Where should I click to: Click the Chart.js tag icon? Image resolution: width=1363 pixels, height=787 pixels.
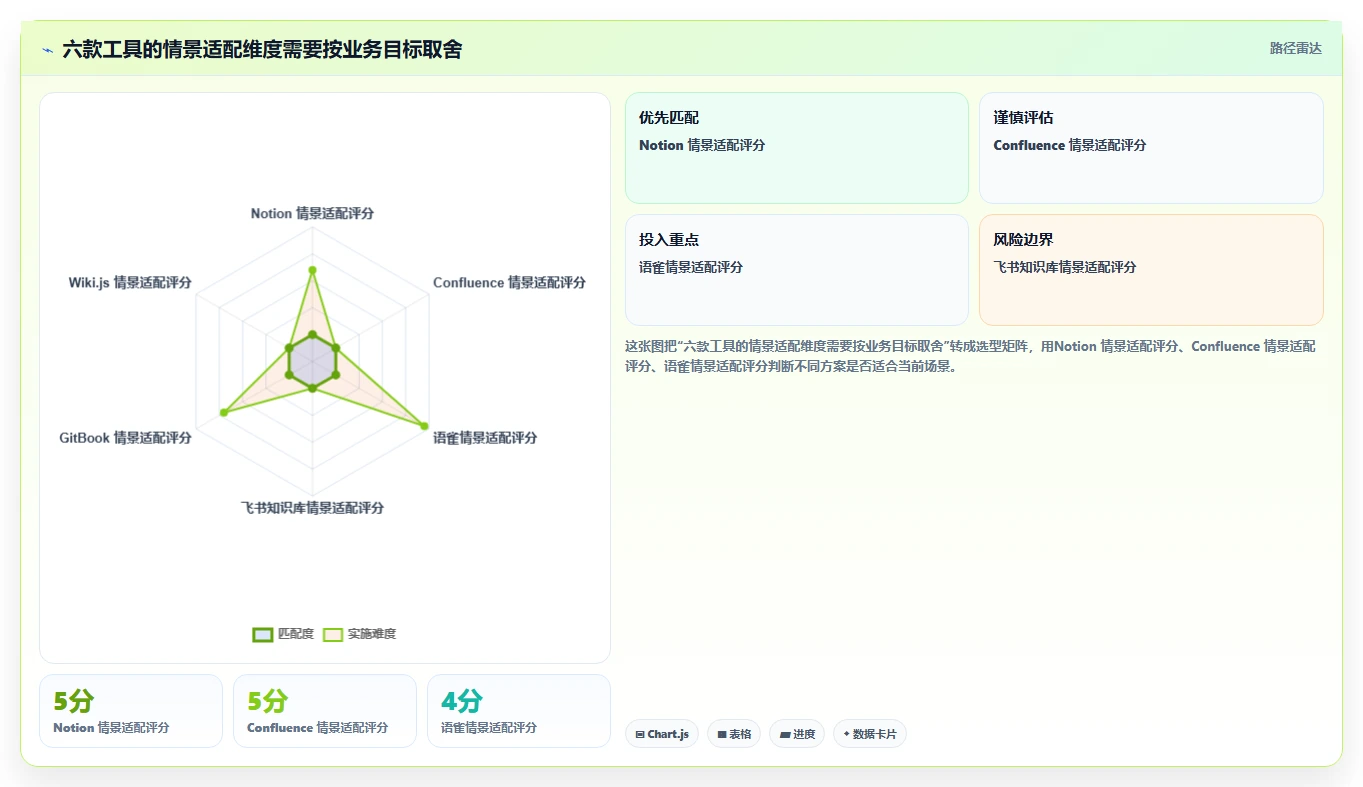[x=639, y=735]
